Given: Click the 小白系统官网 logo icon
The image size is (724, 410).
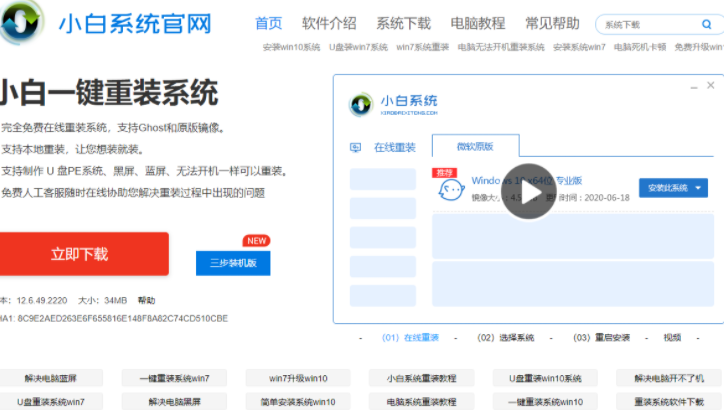Looking at the screenshot, I should (x=20, y=24).
